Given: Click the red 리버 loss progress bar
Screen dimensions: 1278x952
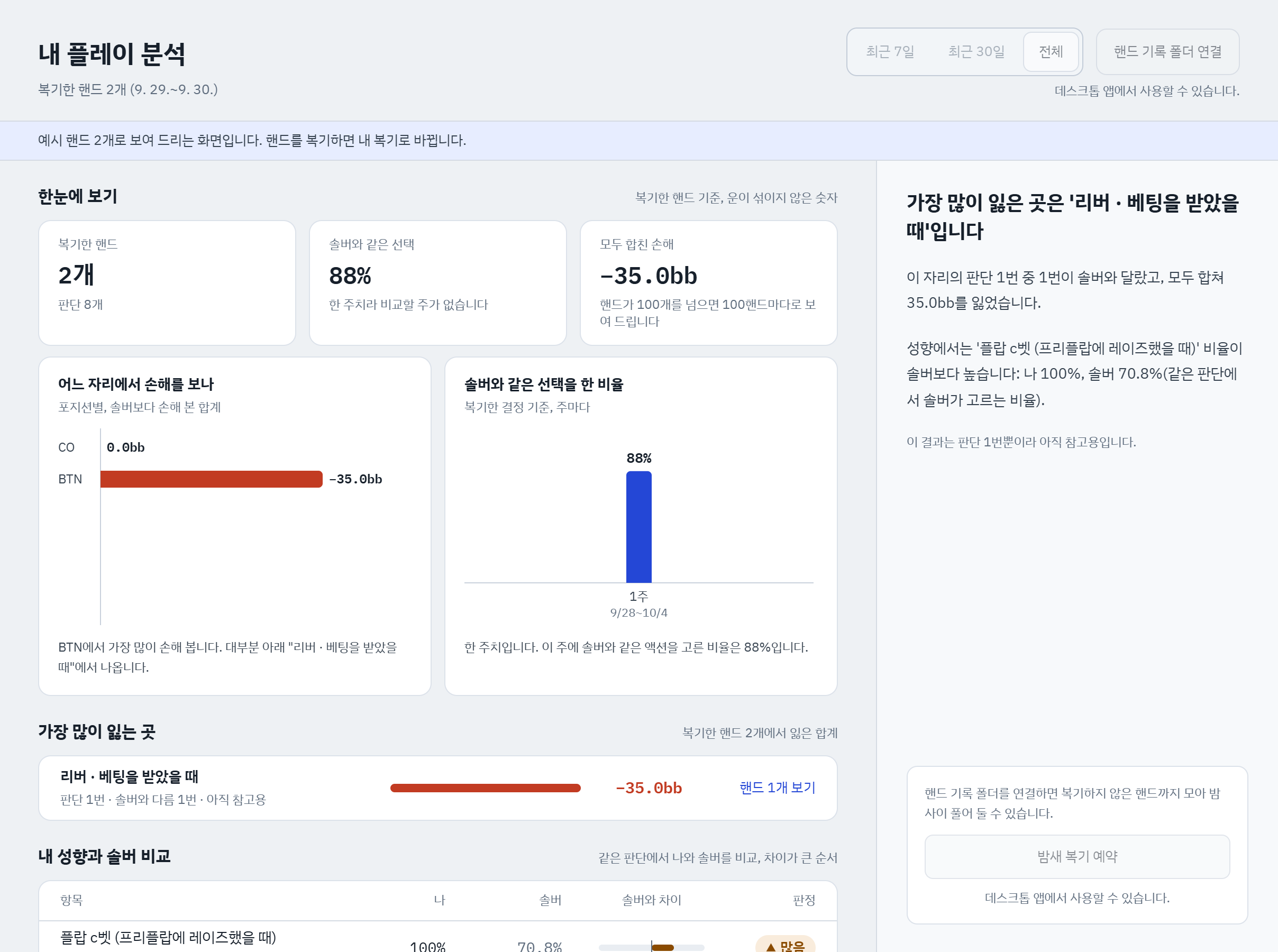Looking at the screenshot, I should pyautogui.click(x=485, y=788).
